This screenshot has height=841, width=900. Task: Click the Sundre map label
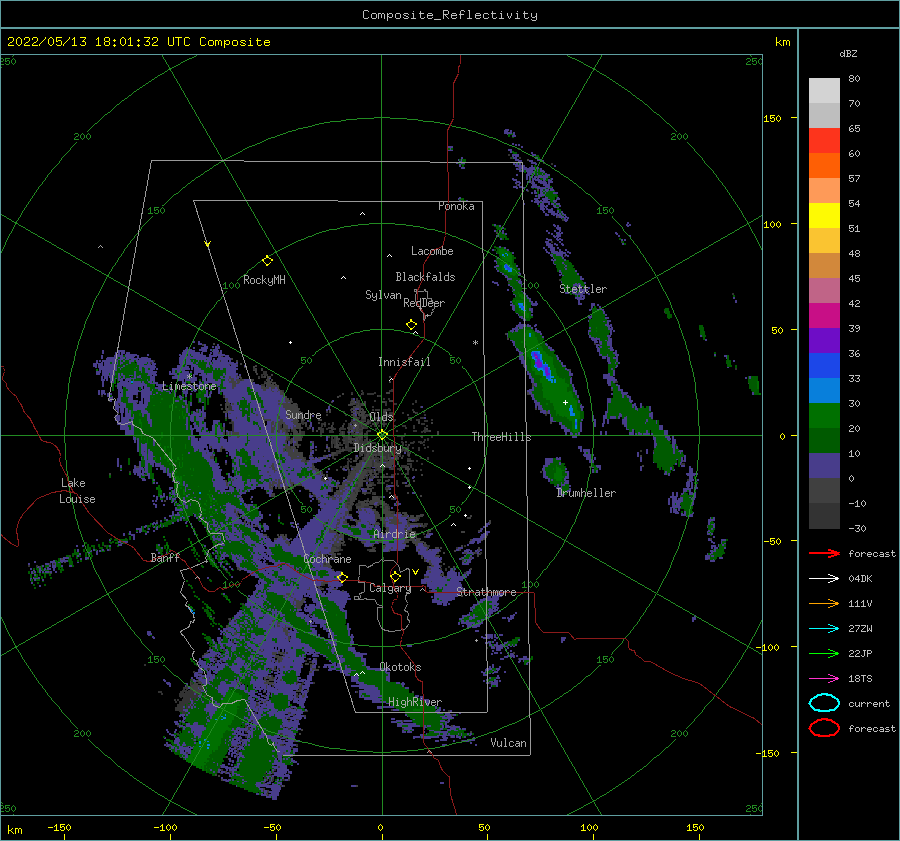pyautogui.click(x=303, y=414)
